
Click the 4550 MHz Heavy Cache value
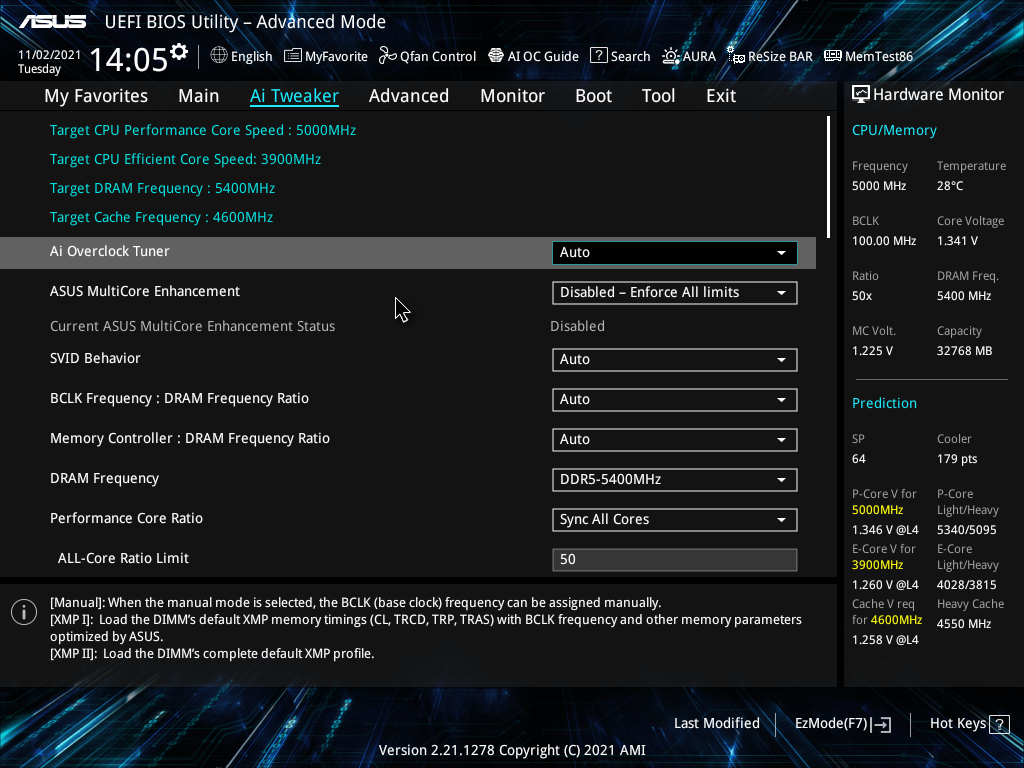[964, 624]
